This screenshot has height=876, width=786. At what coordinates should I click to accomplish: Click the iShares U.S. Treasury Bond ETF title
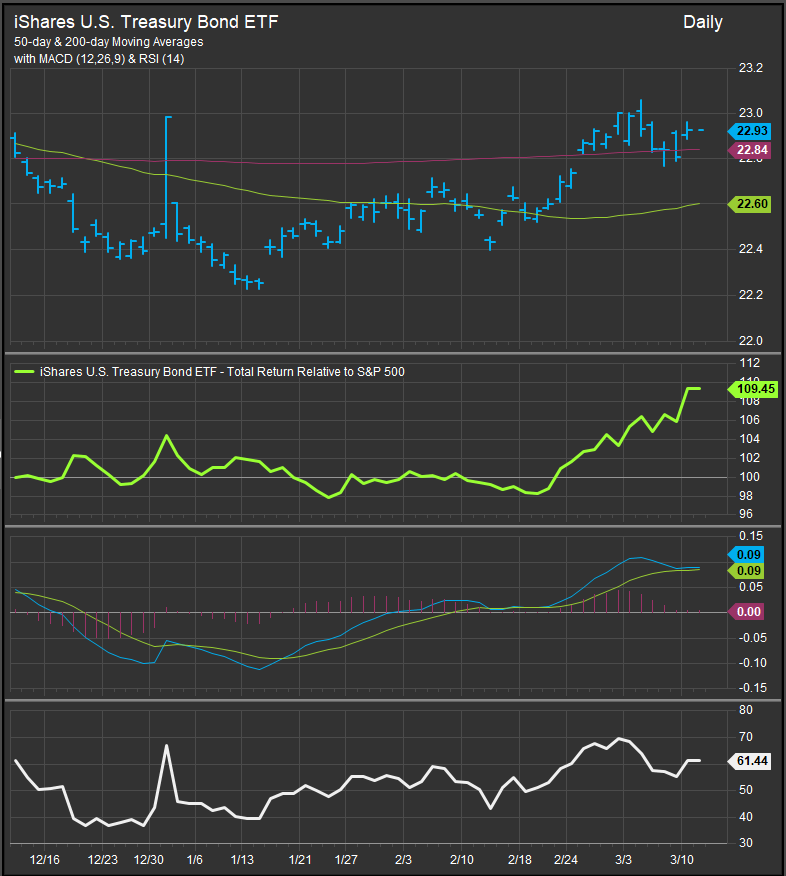tap(146, 22)
